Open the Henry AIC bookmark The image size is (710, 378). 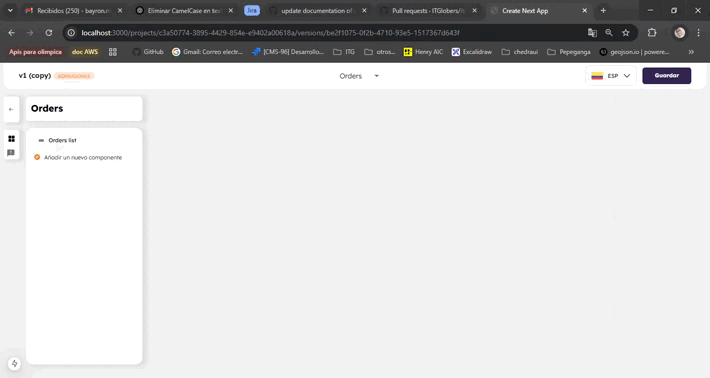[423, 52]
